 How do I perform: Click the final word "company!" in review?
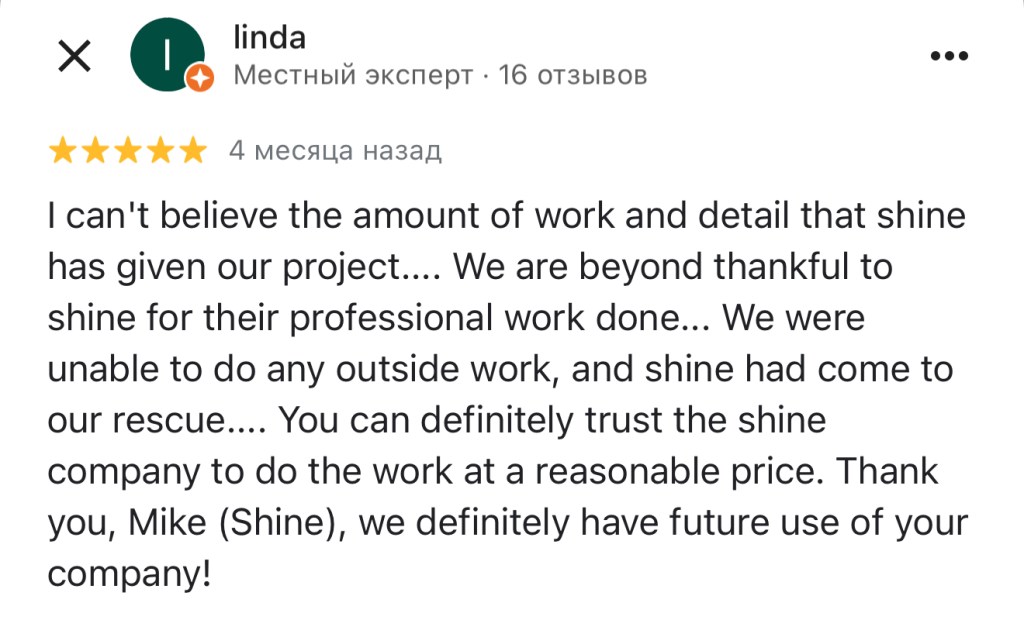tap(130, 575)
